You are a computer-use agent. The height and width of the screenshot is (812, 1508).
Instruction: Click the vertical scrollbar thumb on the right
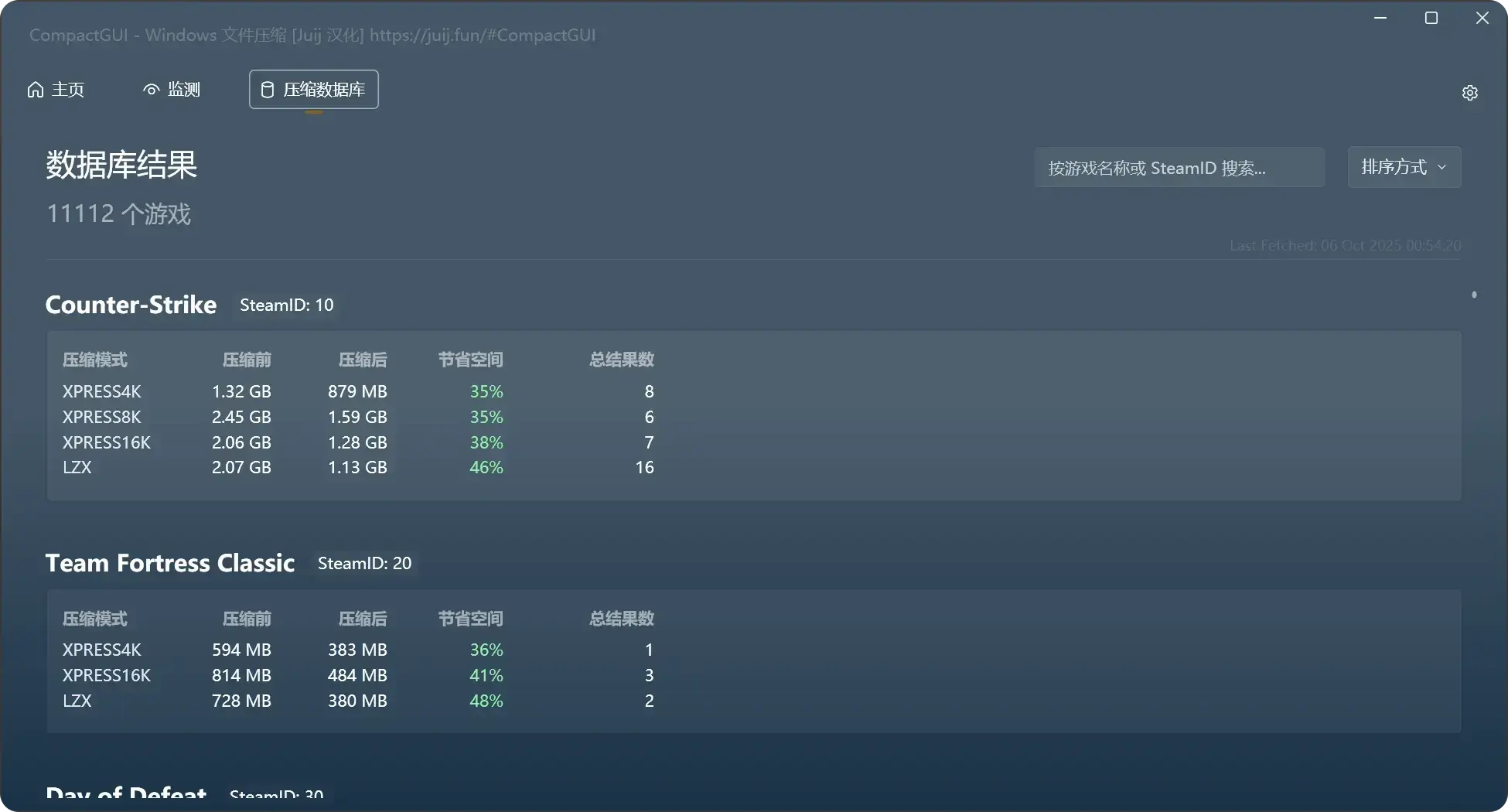(x=1474, y=295)
